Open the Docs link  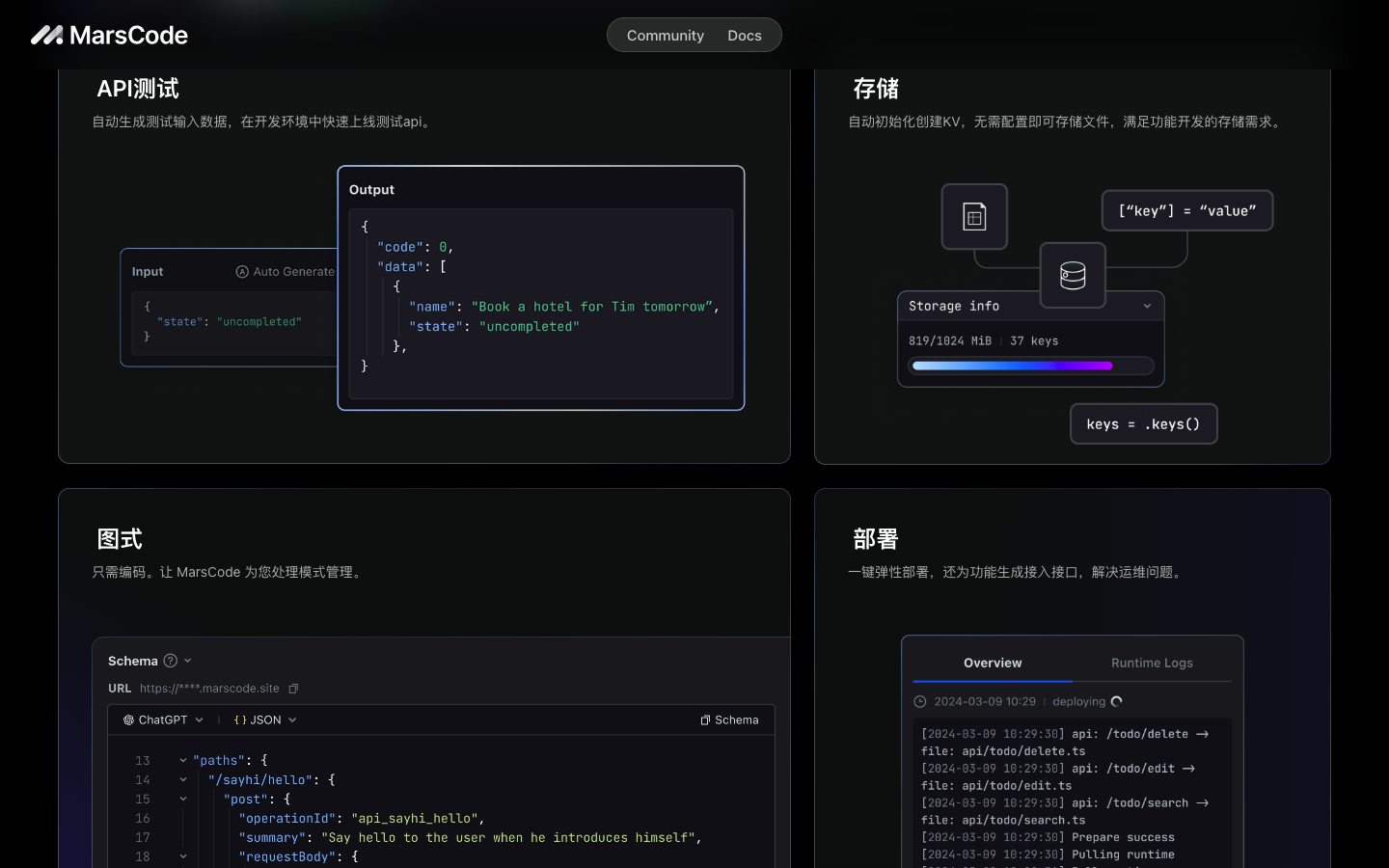pos(745,35)
